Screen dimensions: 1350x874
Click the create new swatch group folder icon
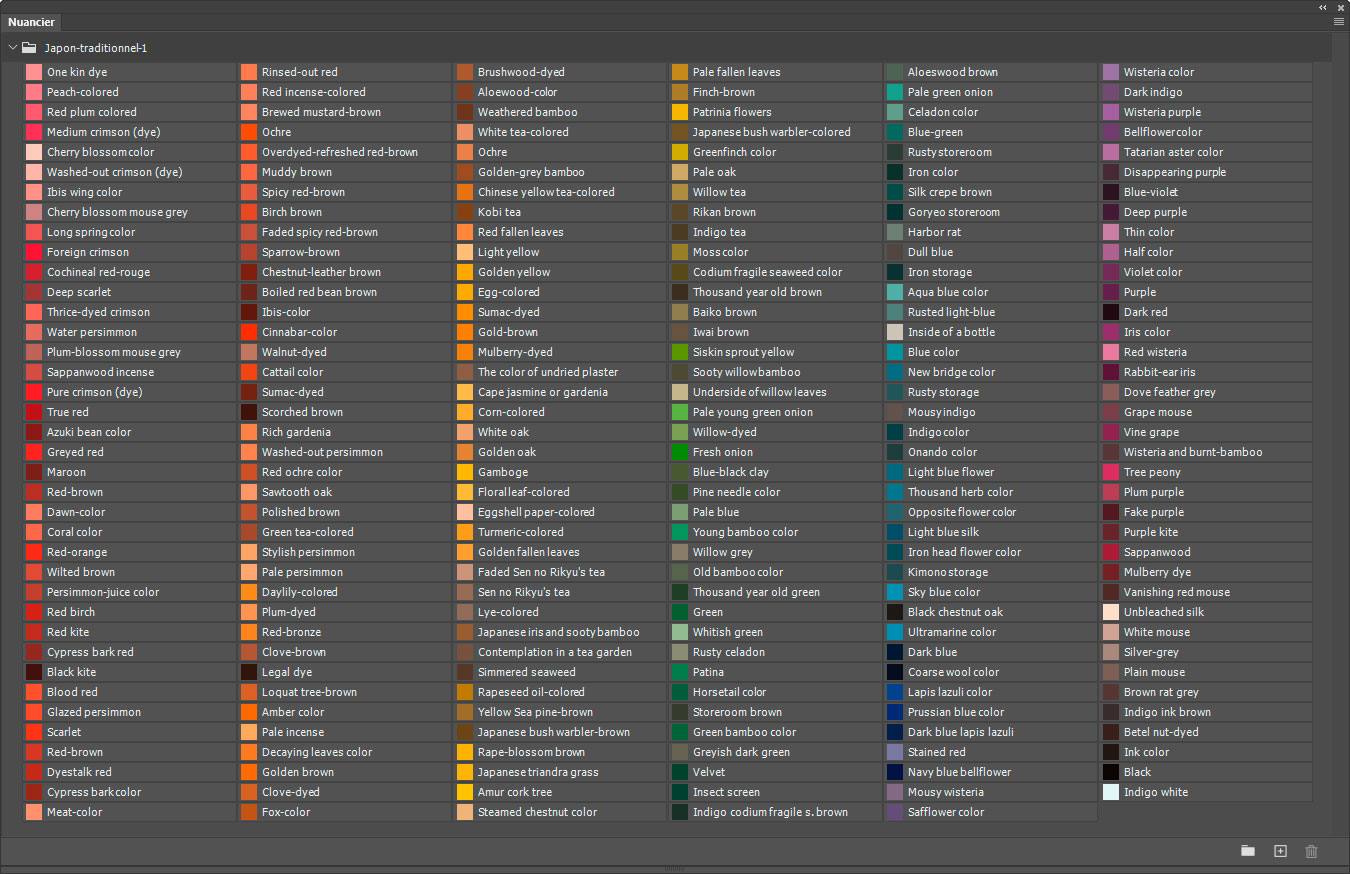coord(1248,851)
